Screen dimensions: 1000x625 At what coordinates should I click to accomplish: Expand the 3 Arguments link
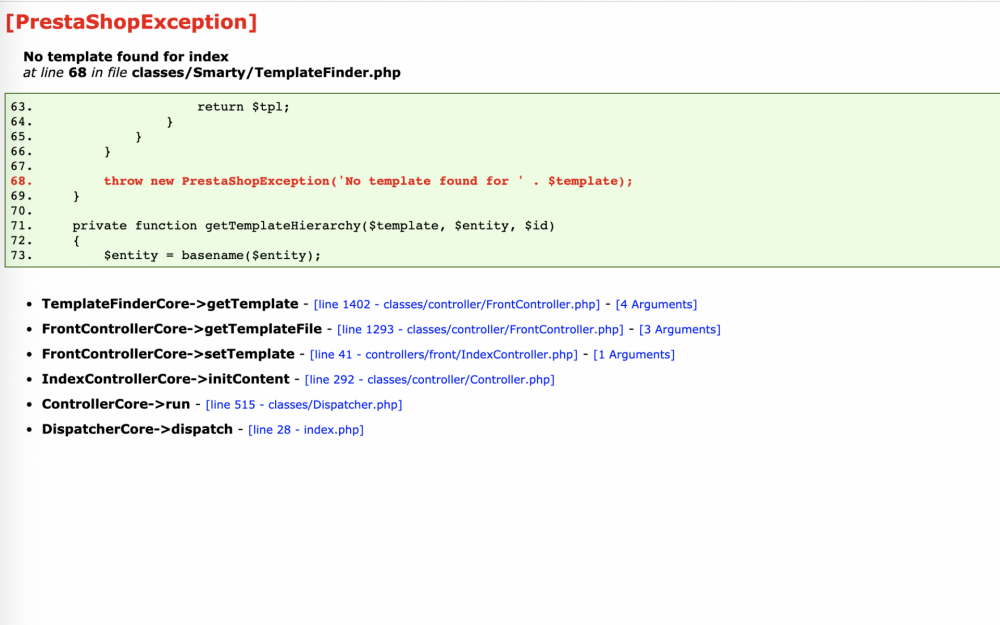click(680, 329)
